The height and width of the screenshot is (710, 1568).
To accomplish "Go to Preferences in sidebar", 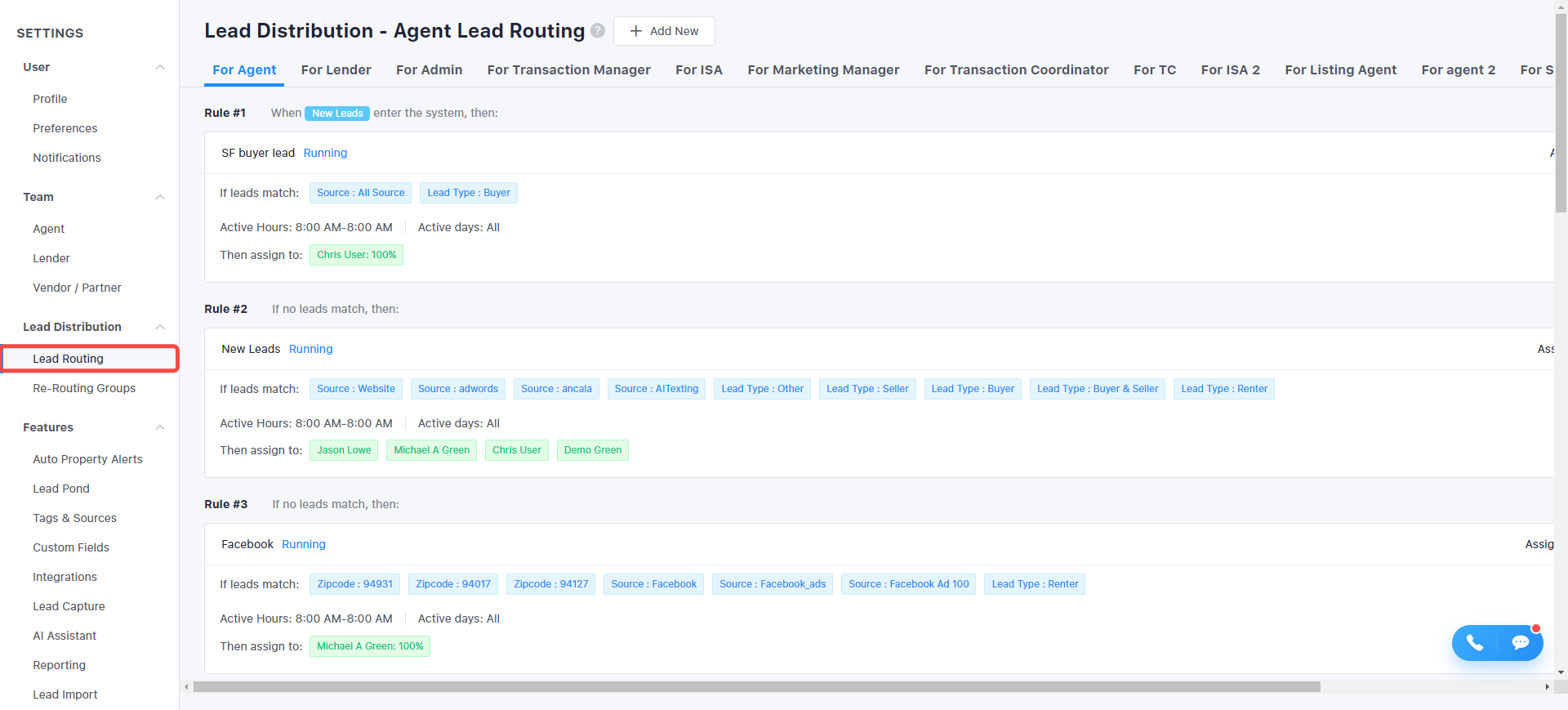I will pos(65,128).
